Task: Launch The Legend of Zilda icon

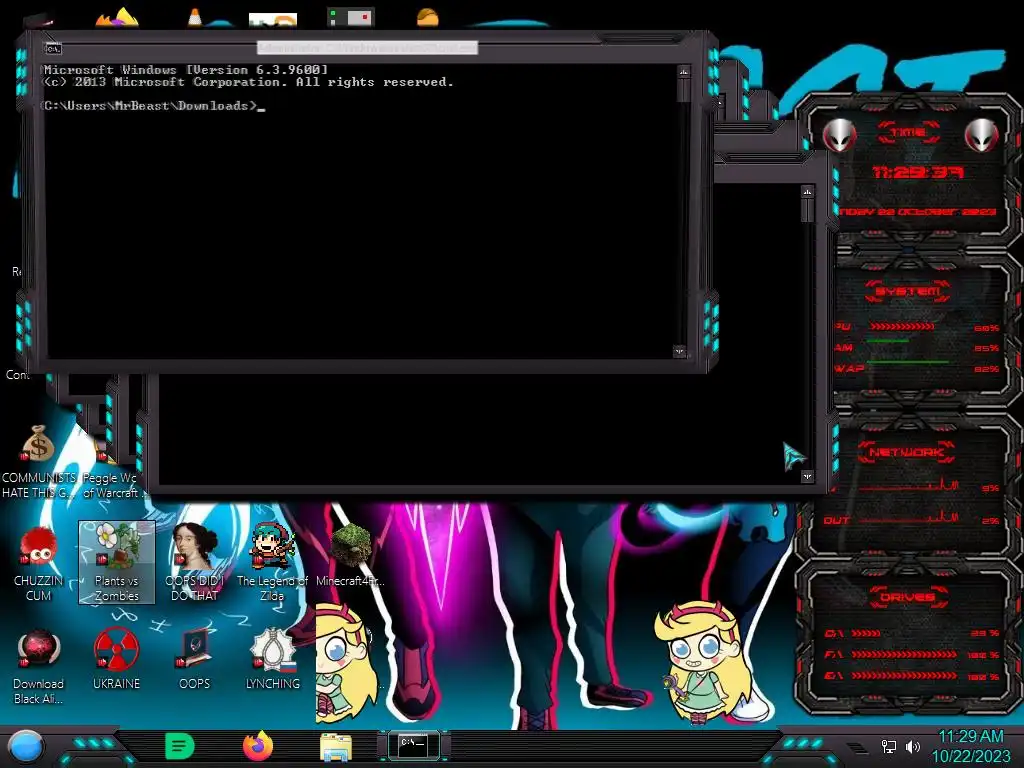Action: point(272,563)
